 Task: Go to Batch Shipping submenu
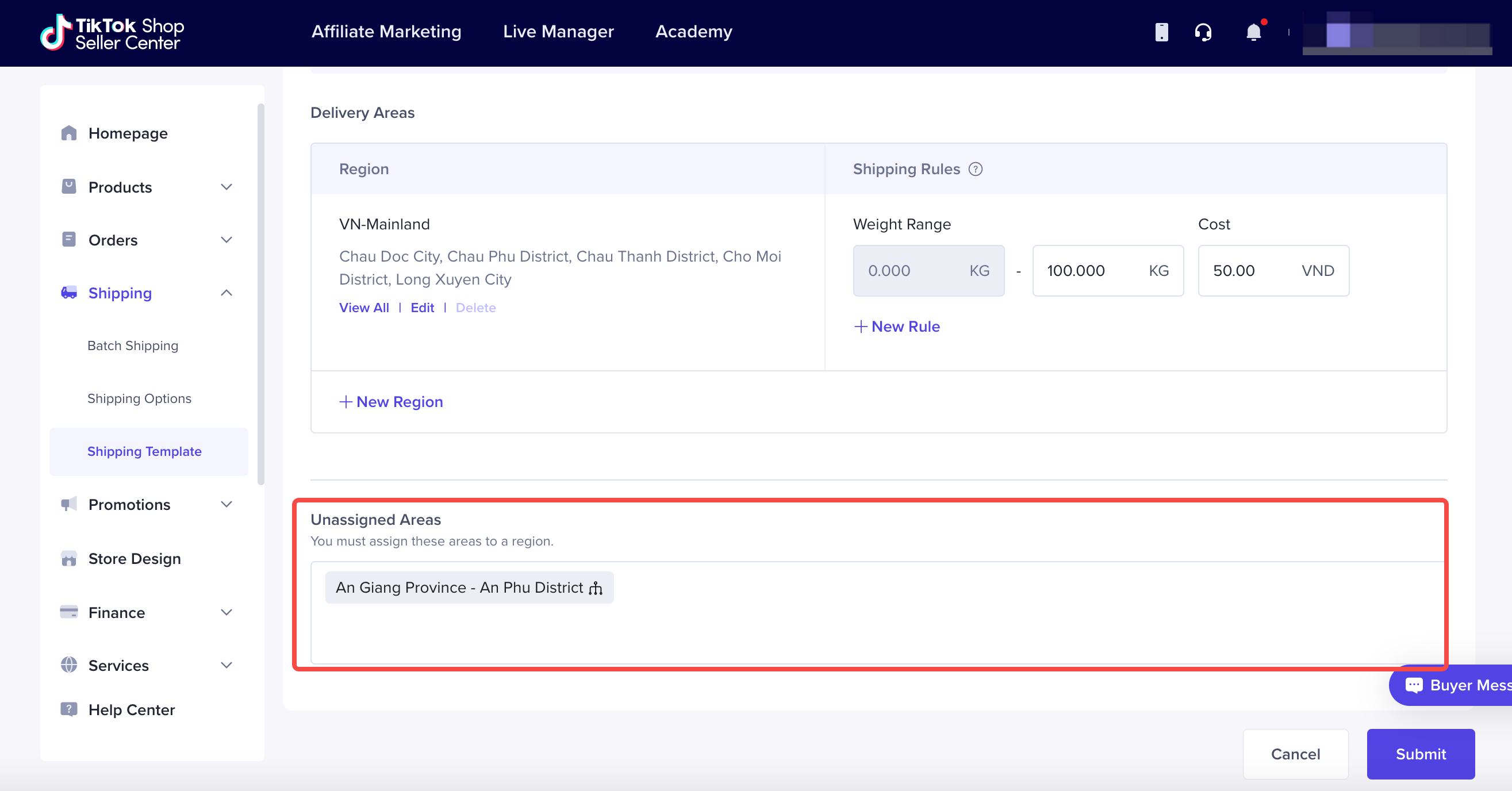point(133,345)
